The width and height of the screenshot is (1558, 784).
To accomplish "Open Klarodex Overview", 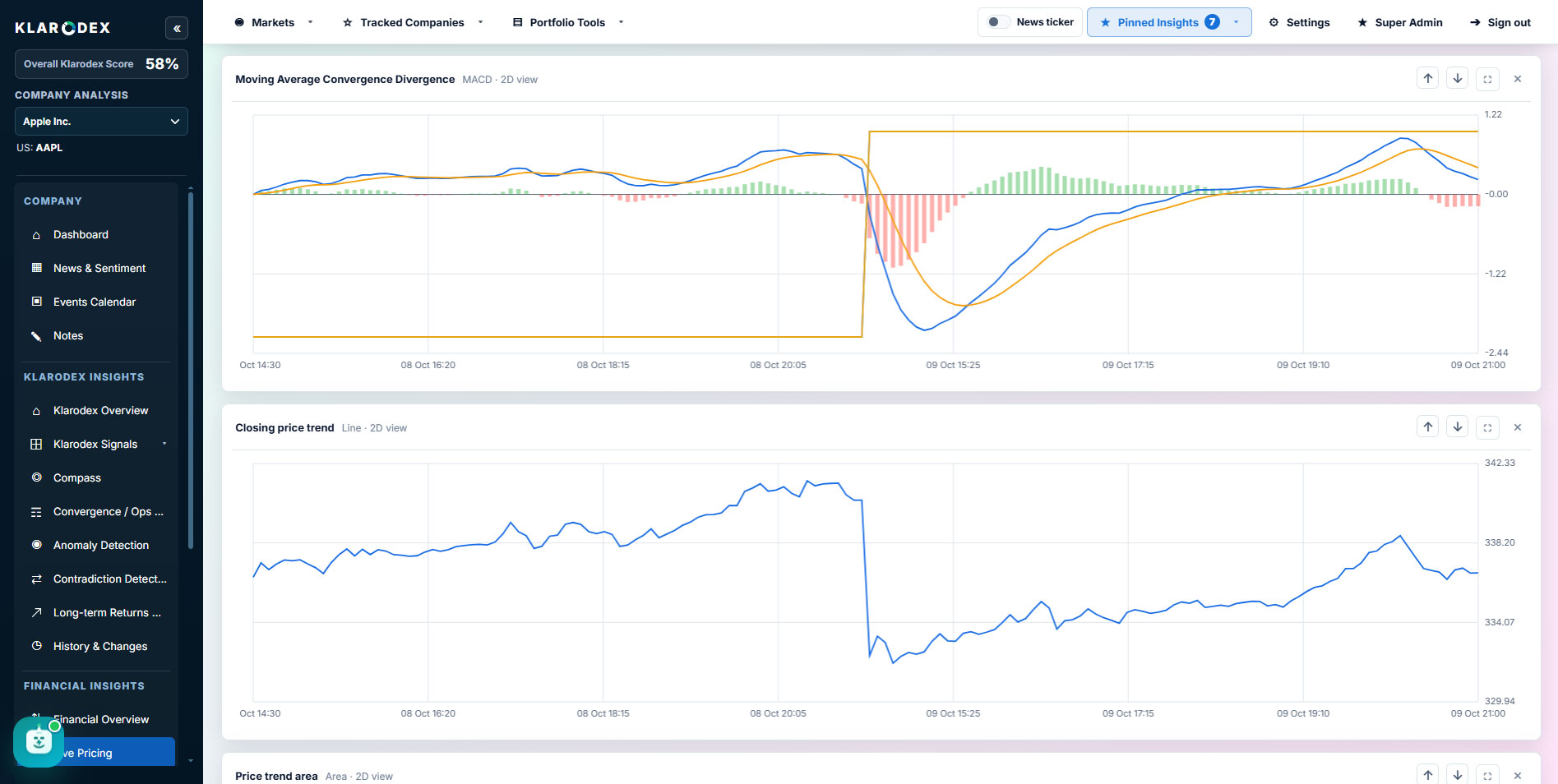I will point(97,411).
